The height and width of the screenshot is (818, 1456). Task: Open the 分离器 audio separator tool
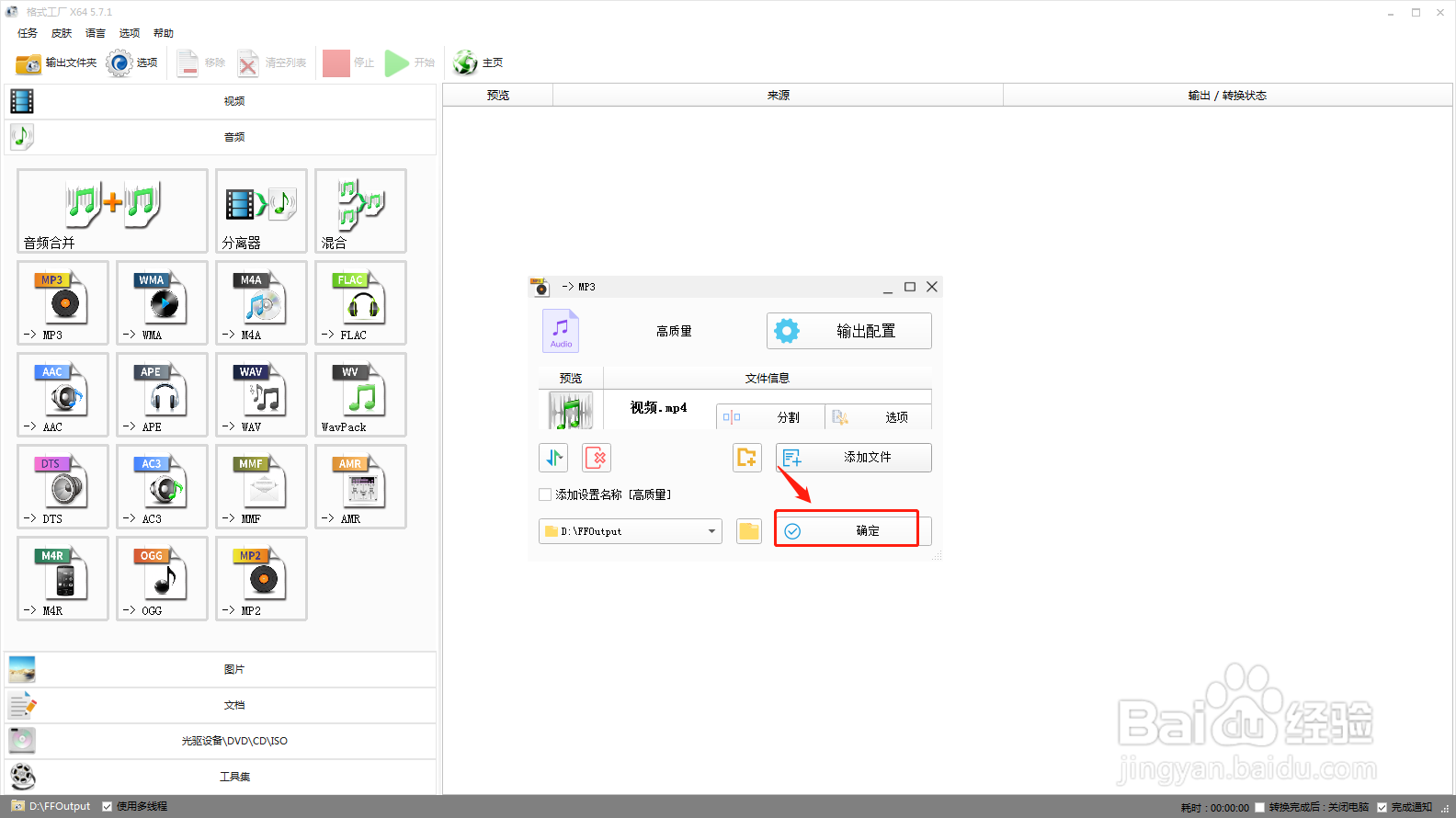(x=261, y=211)
